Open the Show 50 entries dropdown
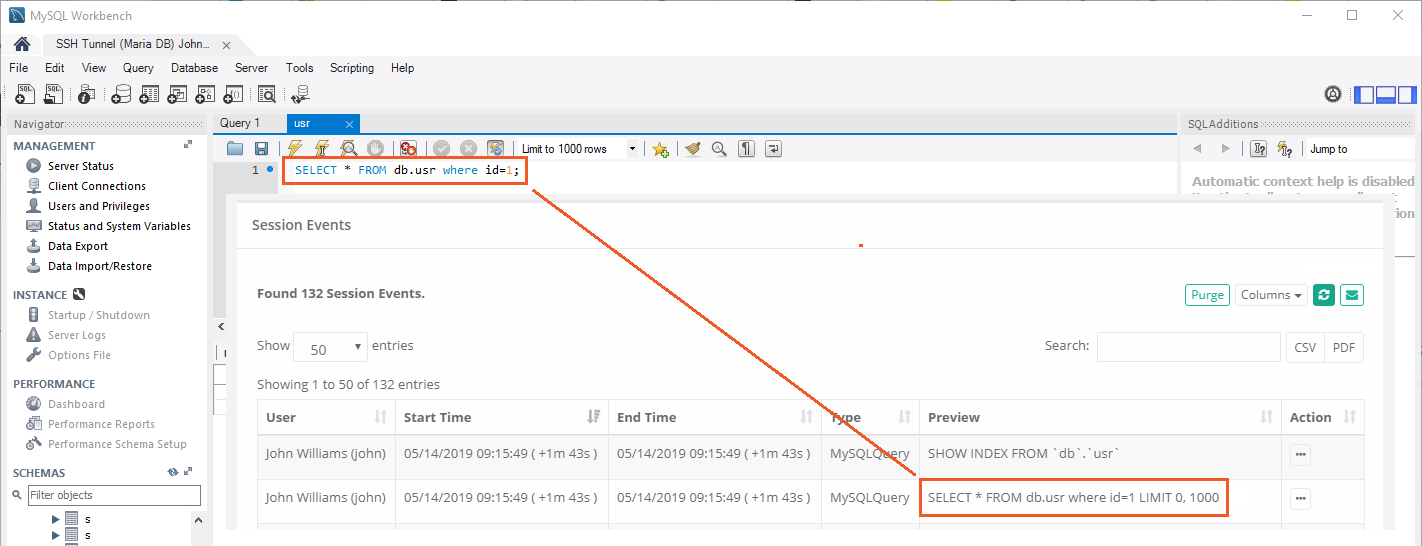This screenshot has height=546, width=1422. [x=330, y=348]
